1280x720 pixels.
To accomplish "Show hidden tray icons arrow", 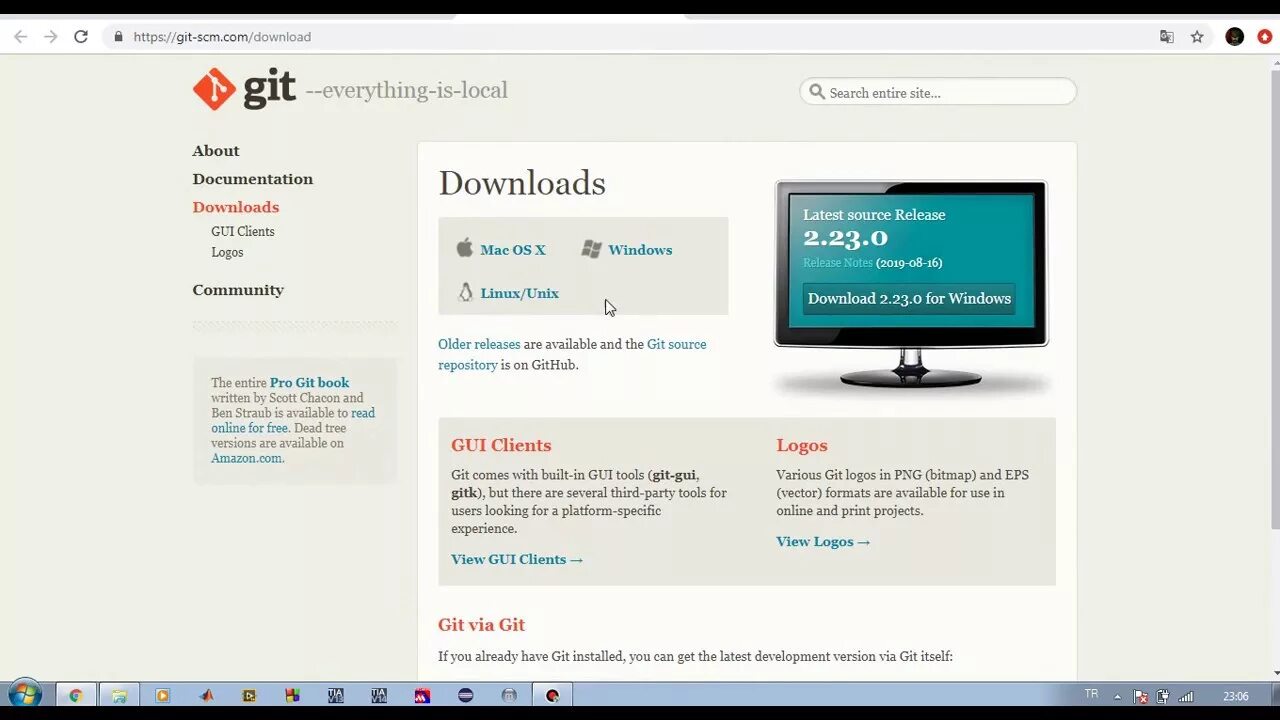I will point(1118,696).
